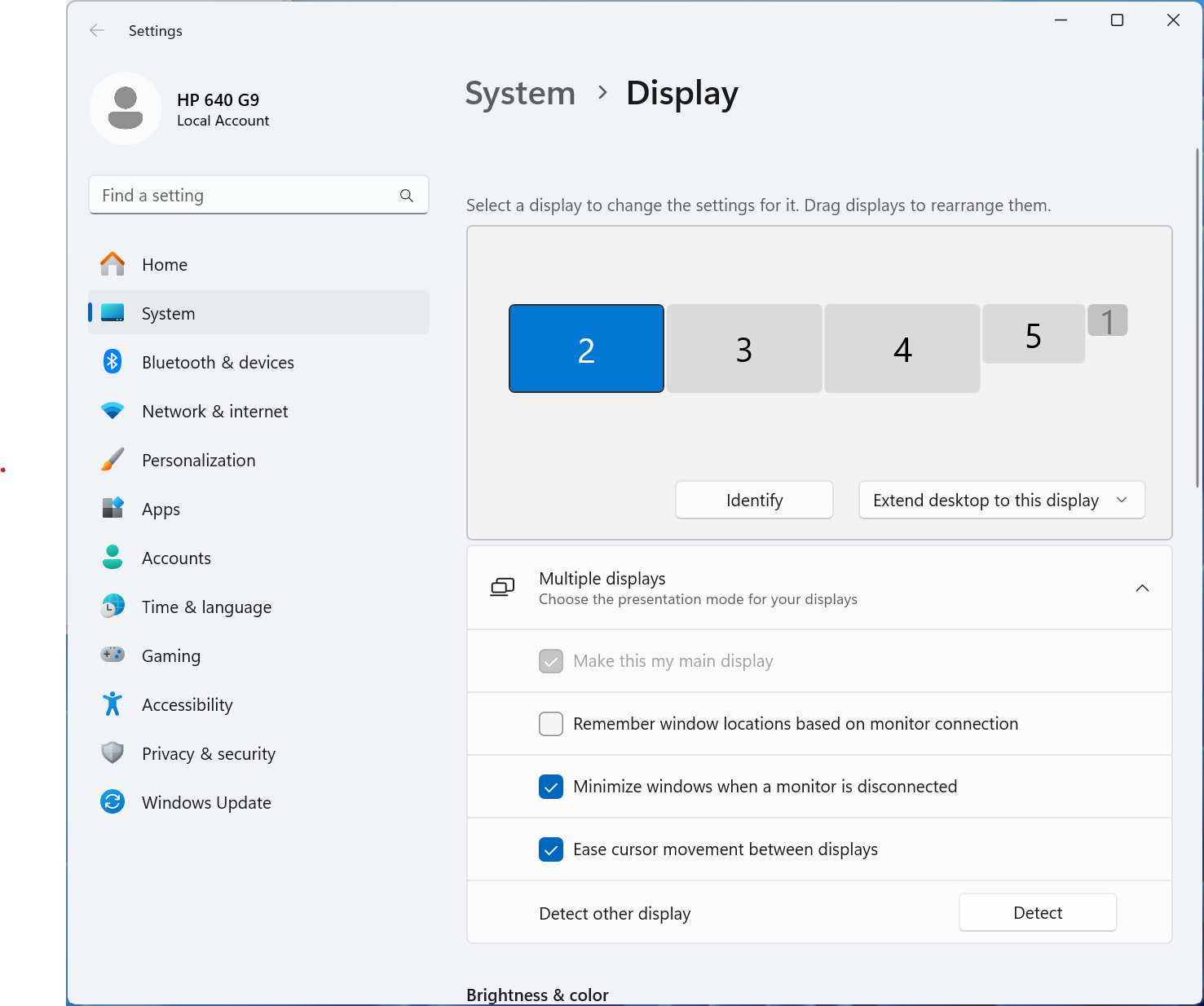Go to Time & language settings
Image resolution: width=1204 pixels, height=1006 pixels.
coord(206,607)
